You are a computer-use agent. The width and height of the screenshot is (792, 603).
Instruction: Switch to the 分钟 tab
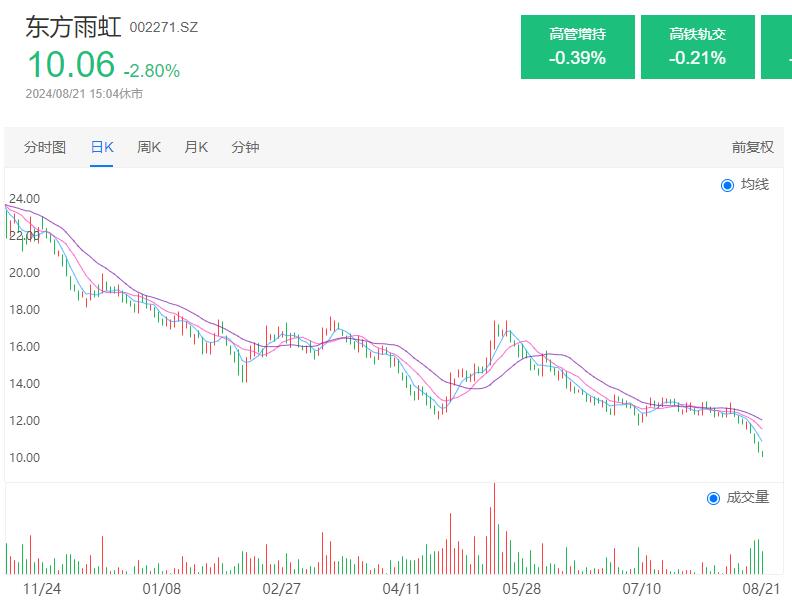tap(245, 147)
